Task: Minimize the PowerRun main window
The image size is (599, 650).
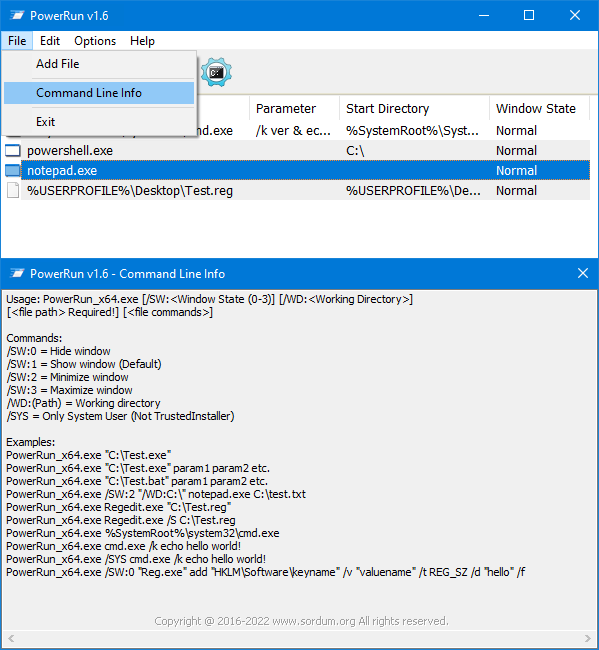Action: [x=484, y=16]
